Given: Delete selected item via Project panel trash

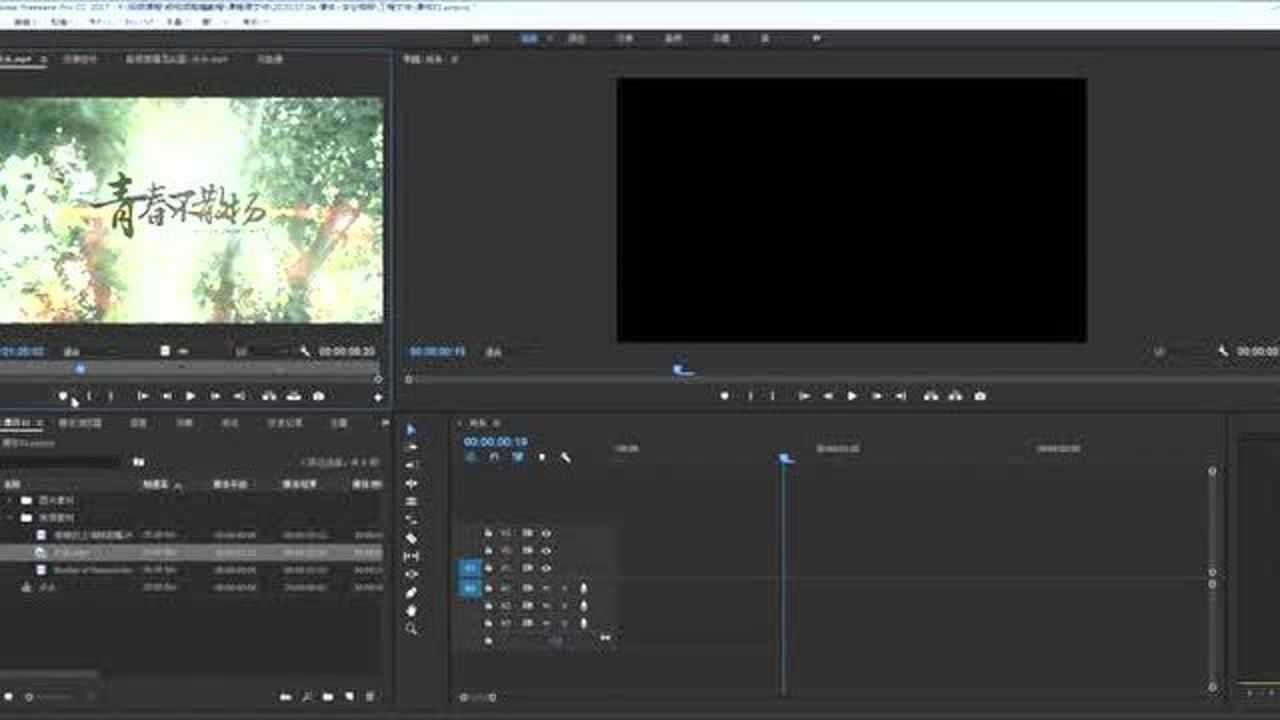Looking at the screenshot, I should coord(370,696).
